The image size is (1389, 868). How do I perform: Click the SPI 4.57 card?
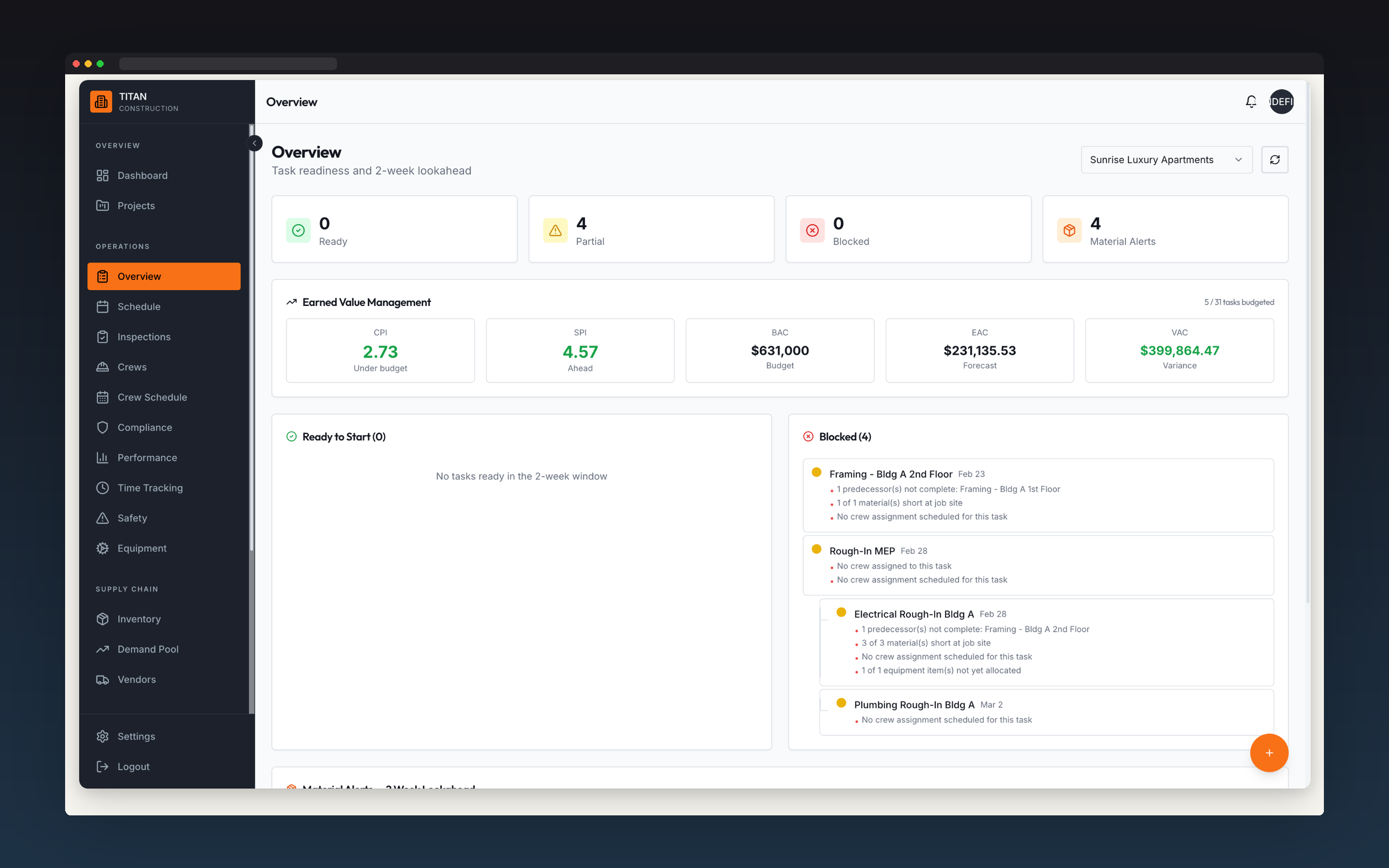(579, 350)
